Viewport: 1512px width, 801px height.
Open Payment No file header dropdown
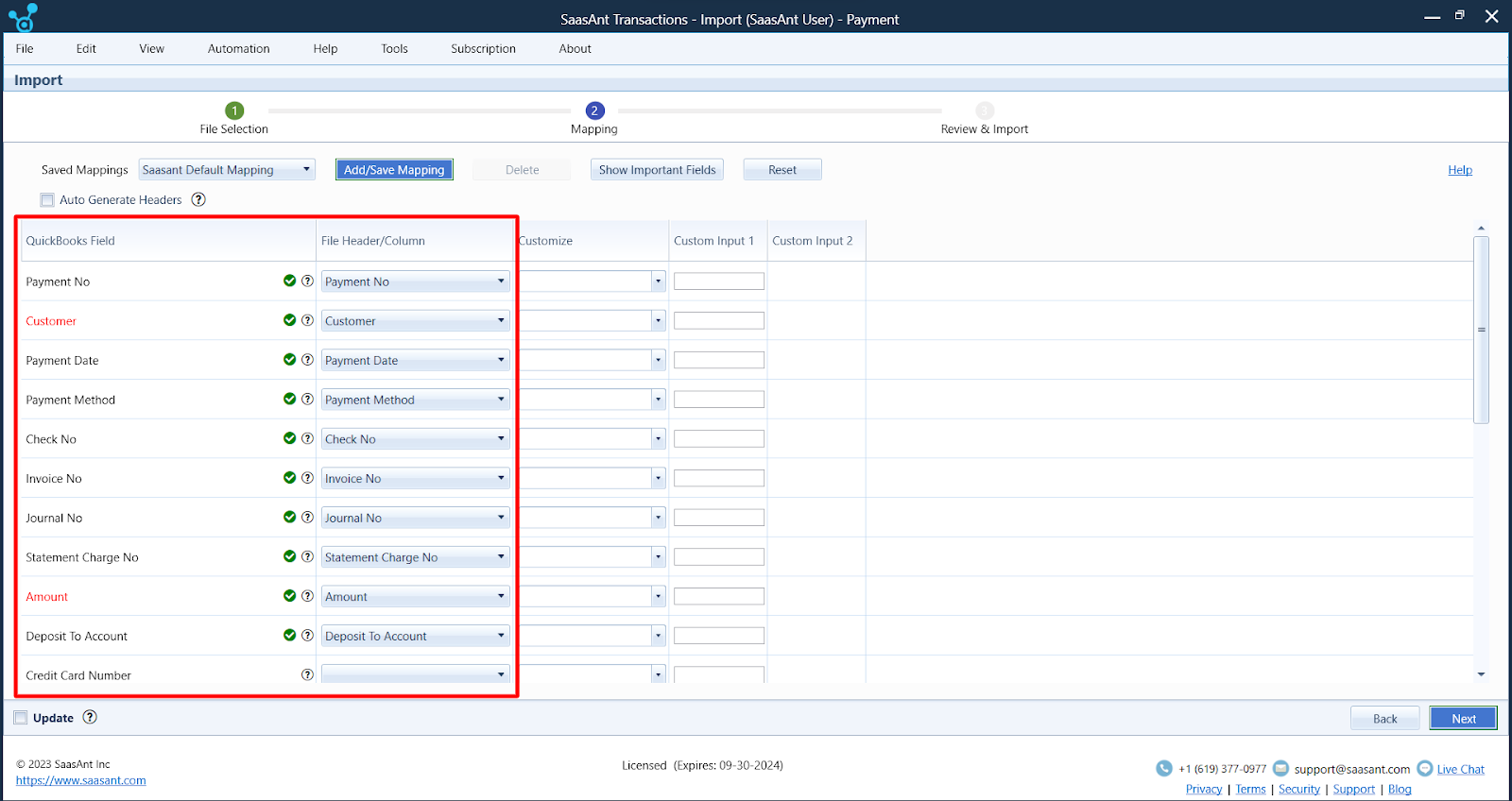click(x=415, y=281)
